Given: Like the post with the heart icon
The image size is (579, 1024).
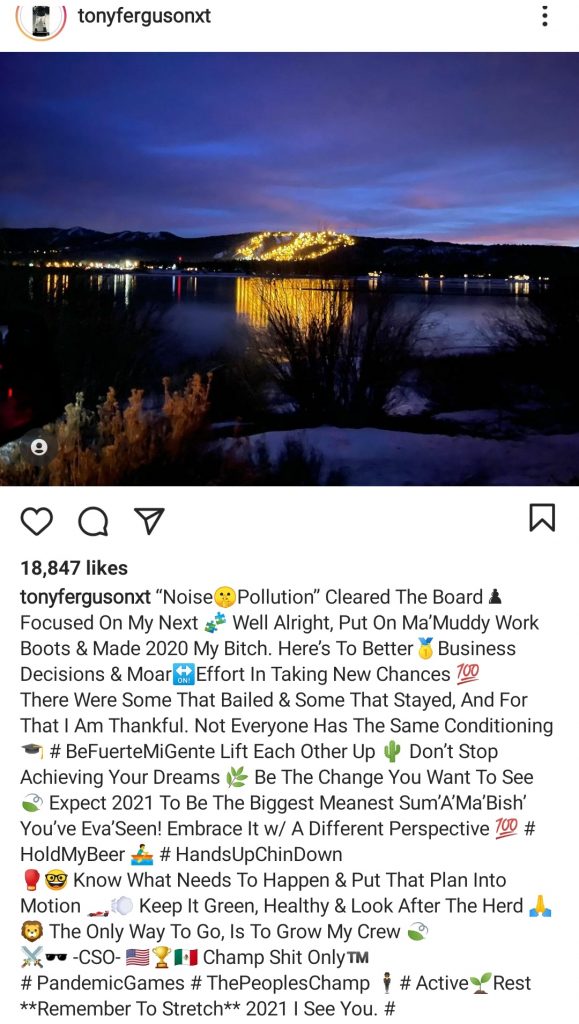Looking at the screenshot, I should 37,520.
